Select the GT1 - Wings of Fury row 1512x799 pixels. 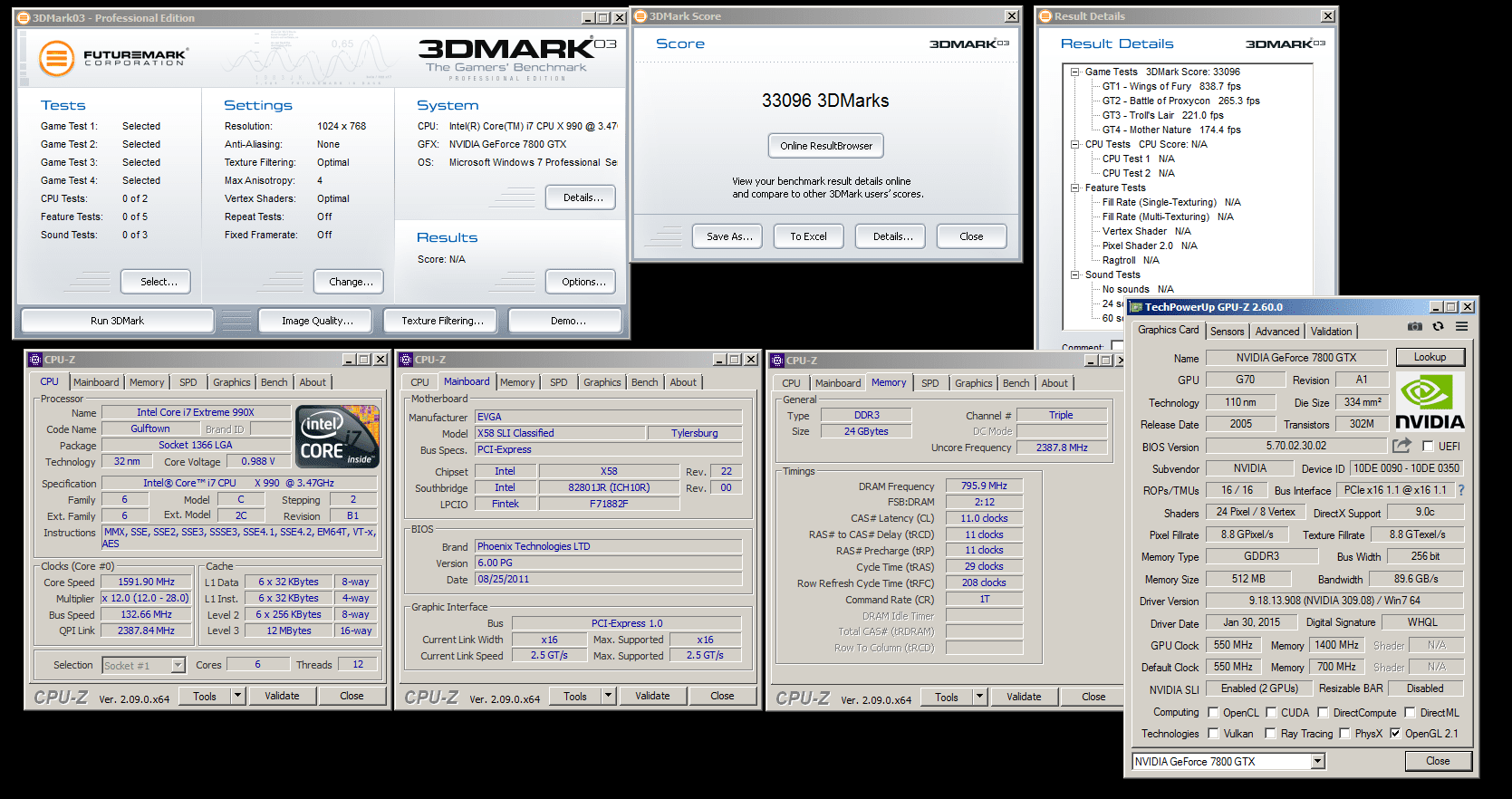point(1171,86)
